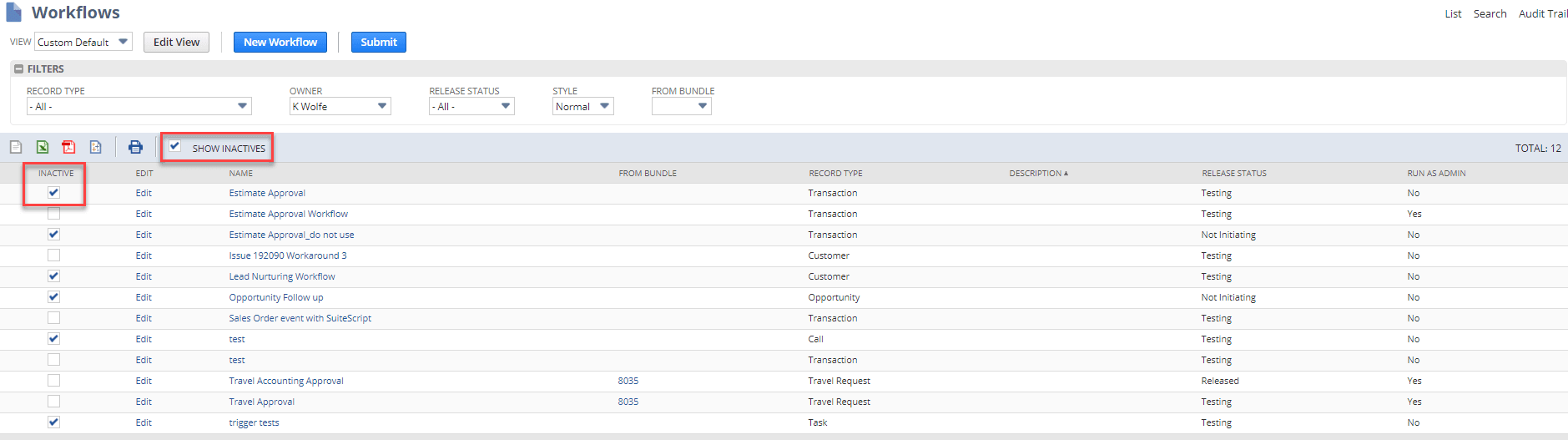
Task: Open the trigger tests workflow link
Action: click(x=254, y=422)
